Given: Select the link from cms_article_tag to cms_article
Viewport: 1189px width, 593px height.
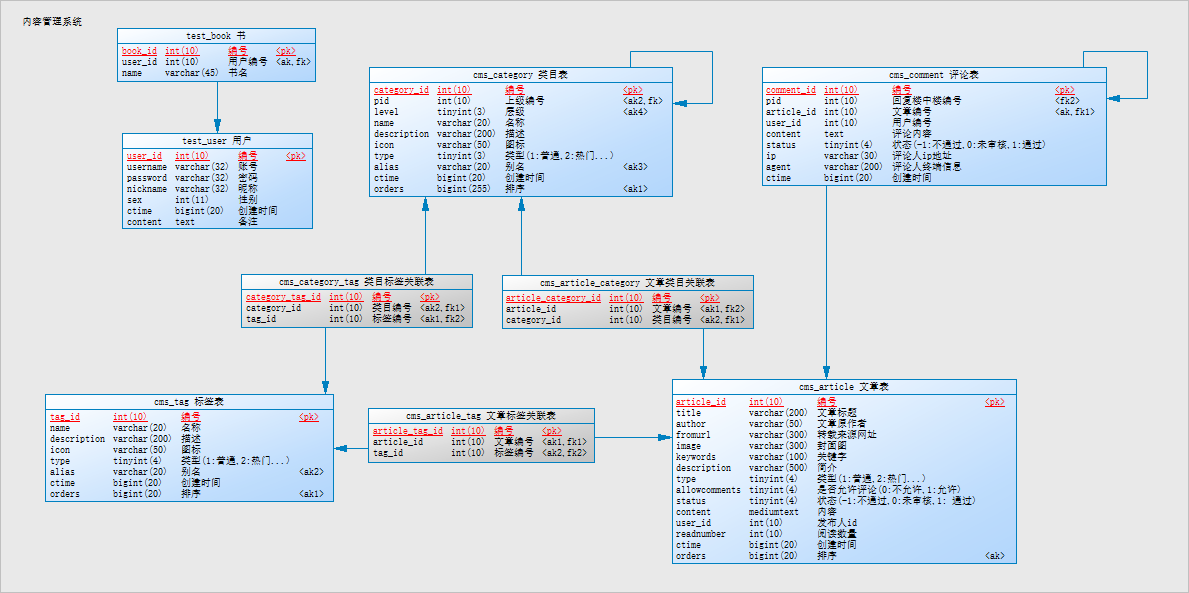Looking at the screenshot, I should [x=633, y=438].
